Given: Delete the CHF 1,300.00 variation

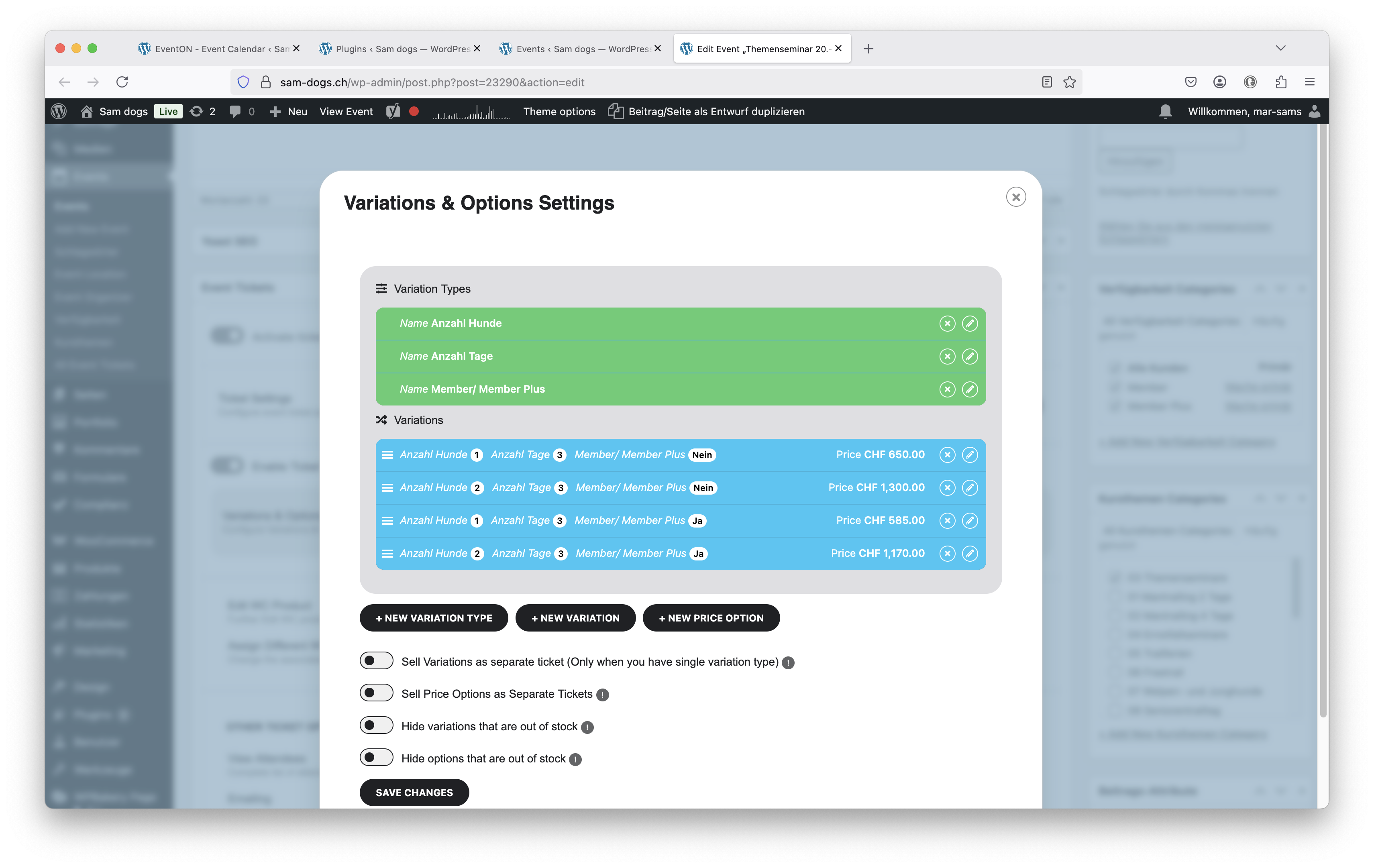Looking at the screenshot, I should 947,488.
